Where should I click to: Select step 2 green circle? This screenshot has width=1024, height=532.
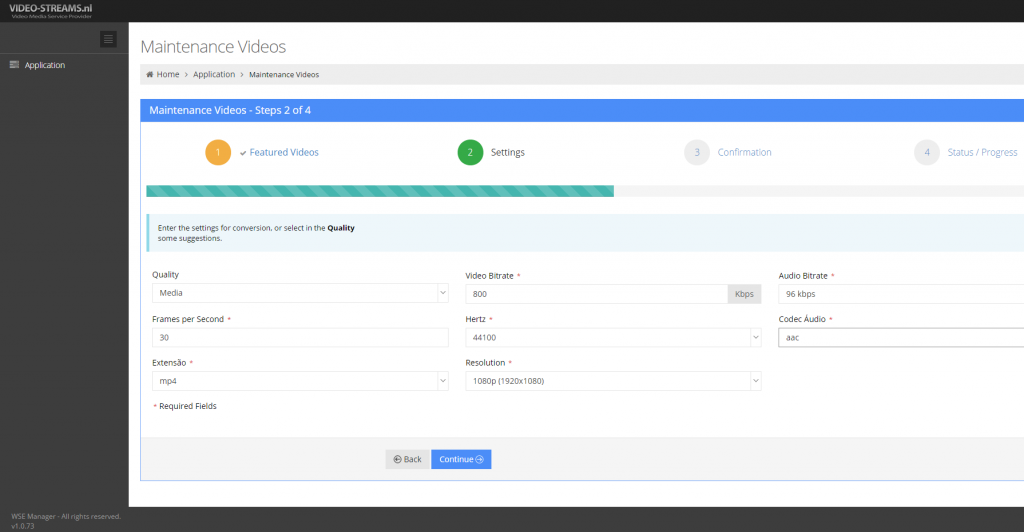470,152
